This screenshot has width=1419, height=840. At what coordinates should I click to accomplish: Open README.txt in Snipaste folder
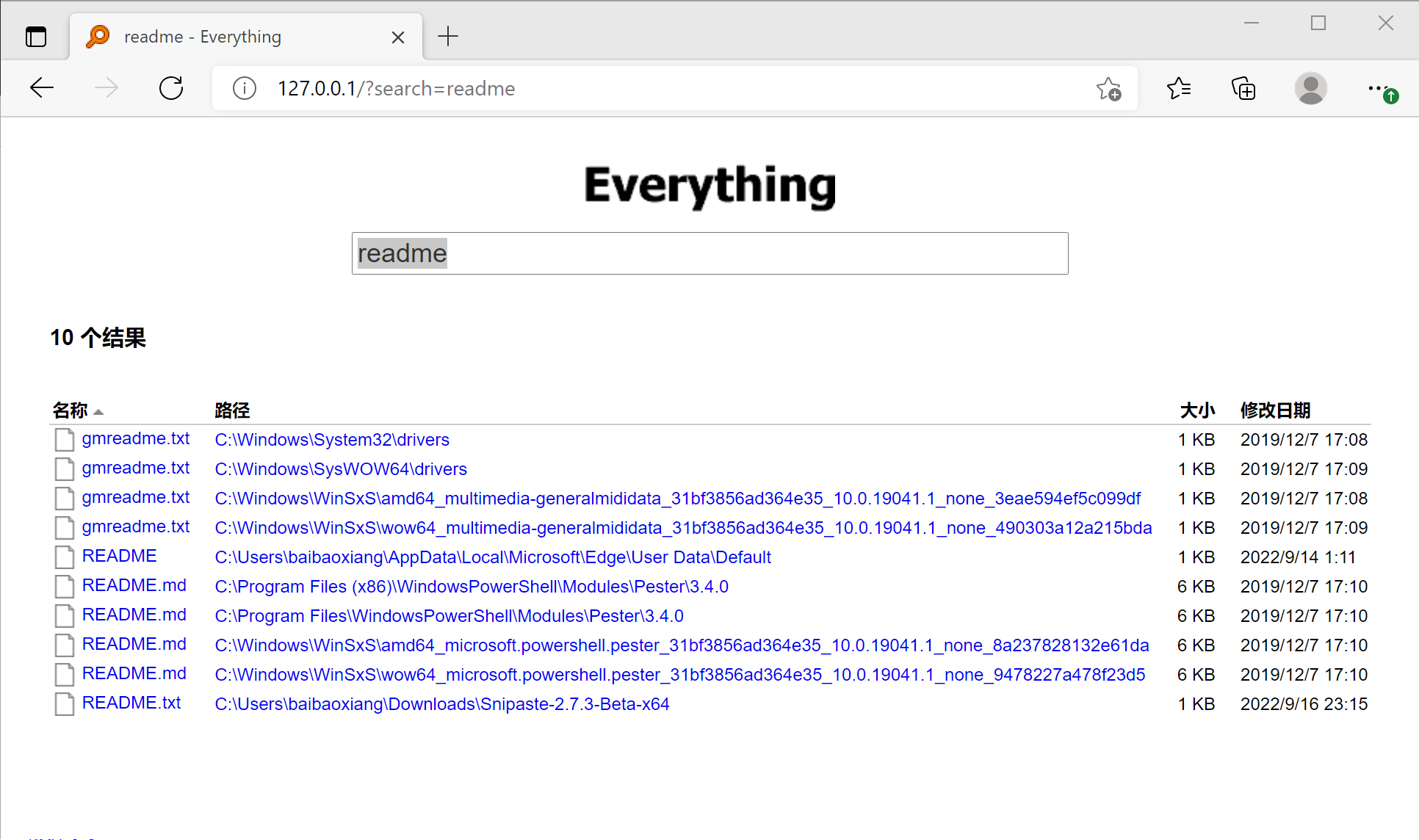pos(131,703)
